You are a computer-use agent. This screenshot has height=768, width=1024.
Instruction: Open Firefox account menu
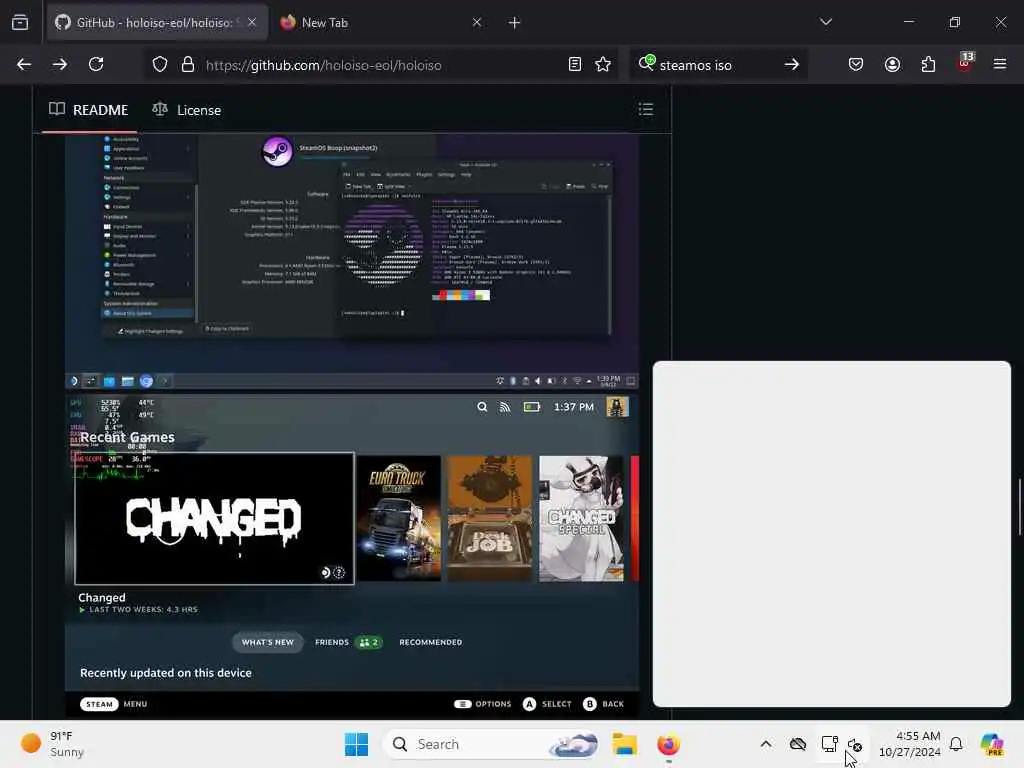pyautogui.click(x=892, y=64)
